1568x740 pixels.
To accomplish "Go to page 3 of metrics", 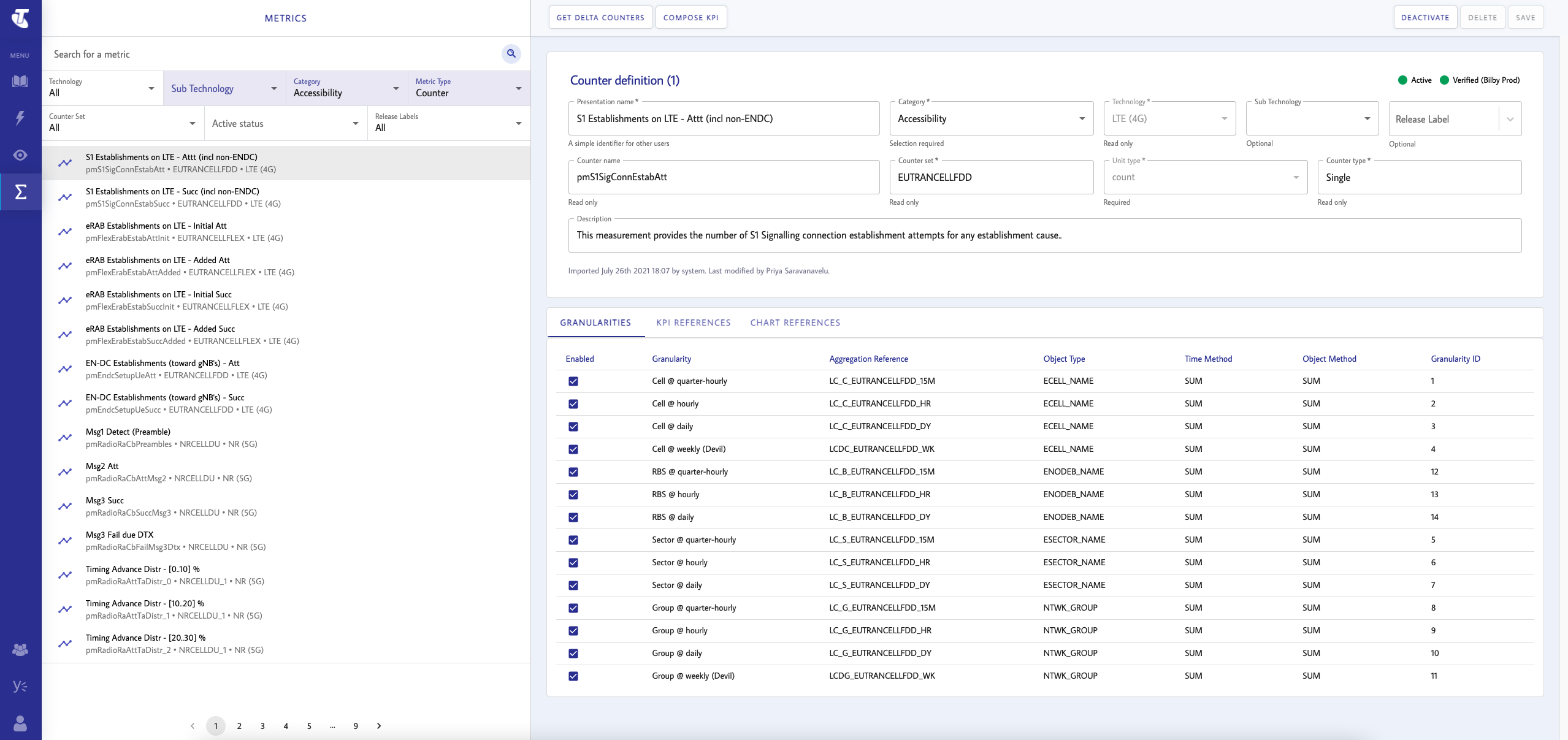I will tap(262, 726).
